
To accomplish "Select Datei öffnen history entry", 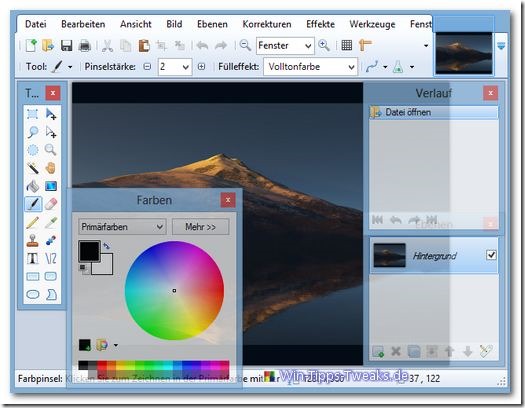I will tap(434, 112).
